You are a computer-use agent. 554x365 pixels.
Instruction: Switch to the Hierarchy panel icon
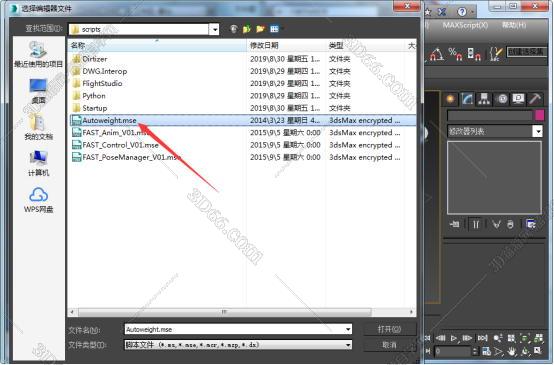(484, 99)
